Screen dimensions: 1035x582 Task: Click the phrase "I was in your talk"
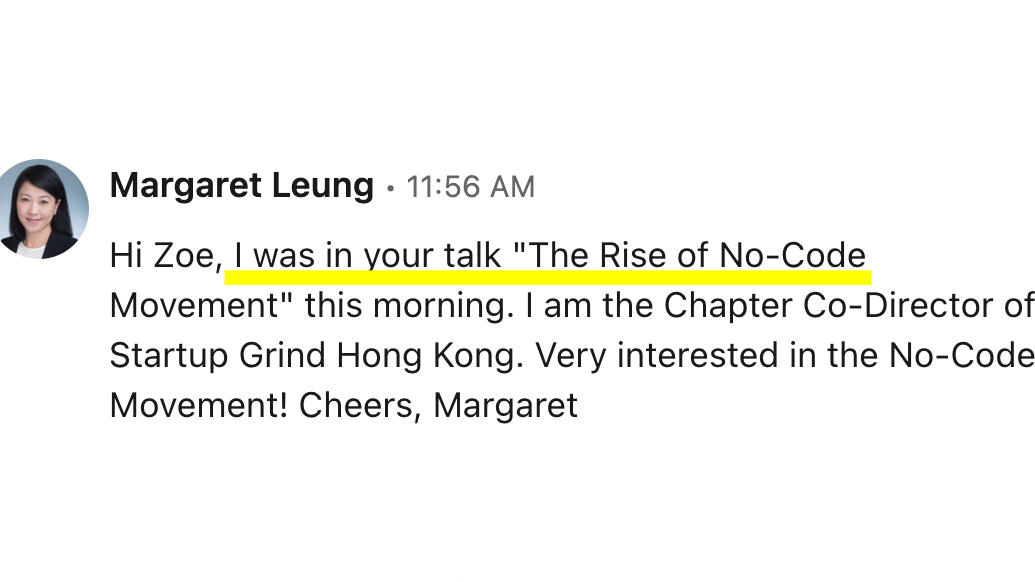tap(367, 256)
